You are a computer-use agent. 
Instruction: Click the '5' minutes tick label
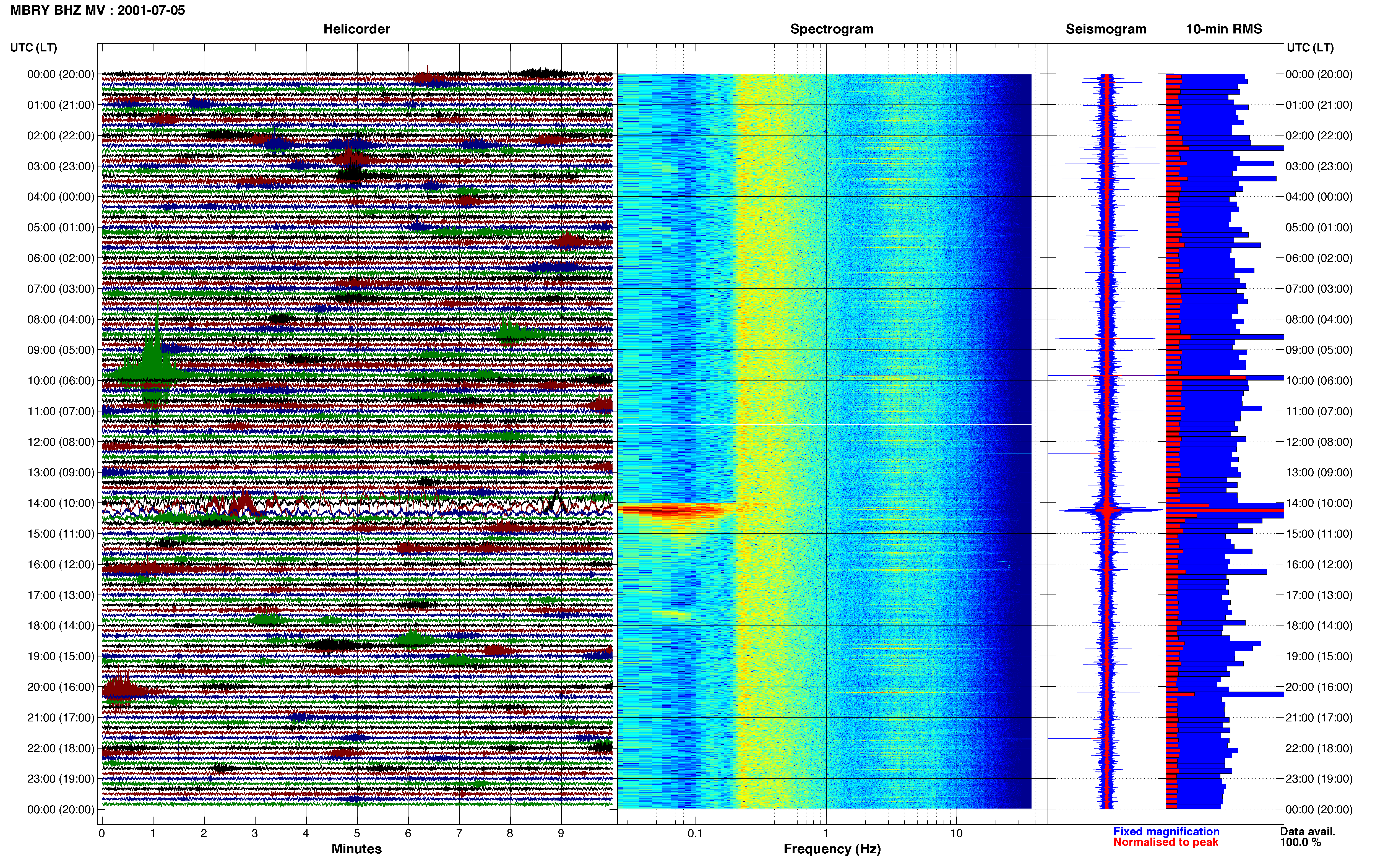[357, 833]
